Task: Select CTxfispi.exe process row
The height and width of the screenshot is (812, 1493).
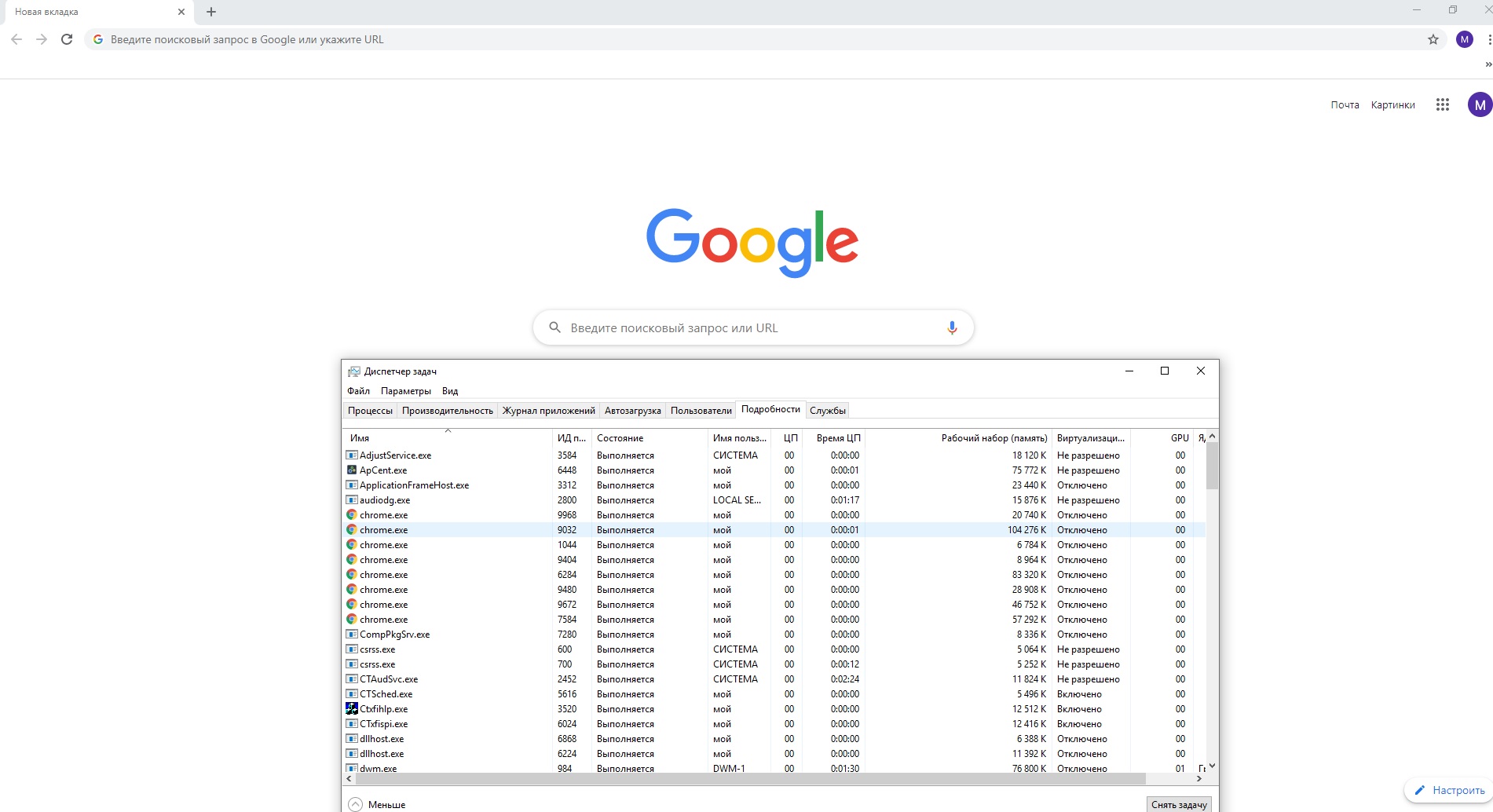Action: click(x=774, y=724)
